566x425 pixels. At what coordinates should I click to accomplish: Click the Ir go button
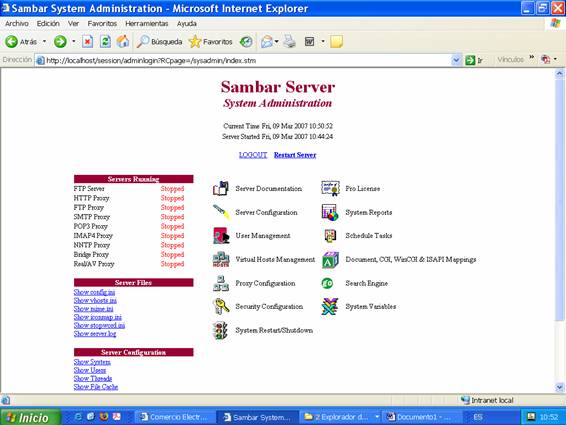pyautogui.click(x=474, y=60)
